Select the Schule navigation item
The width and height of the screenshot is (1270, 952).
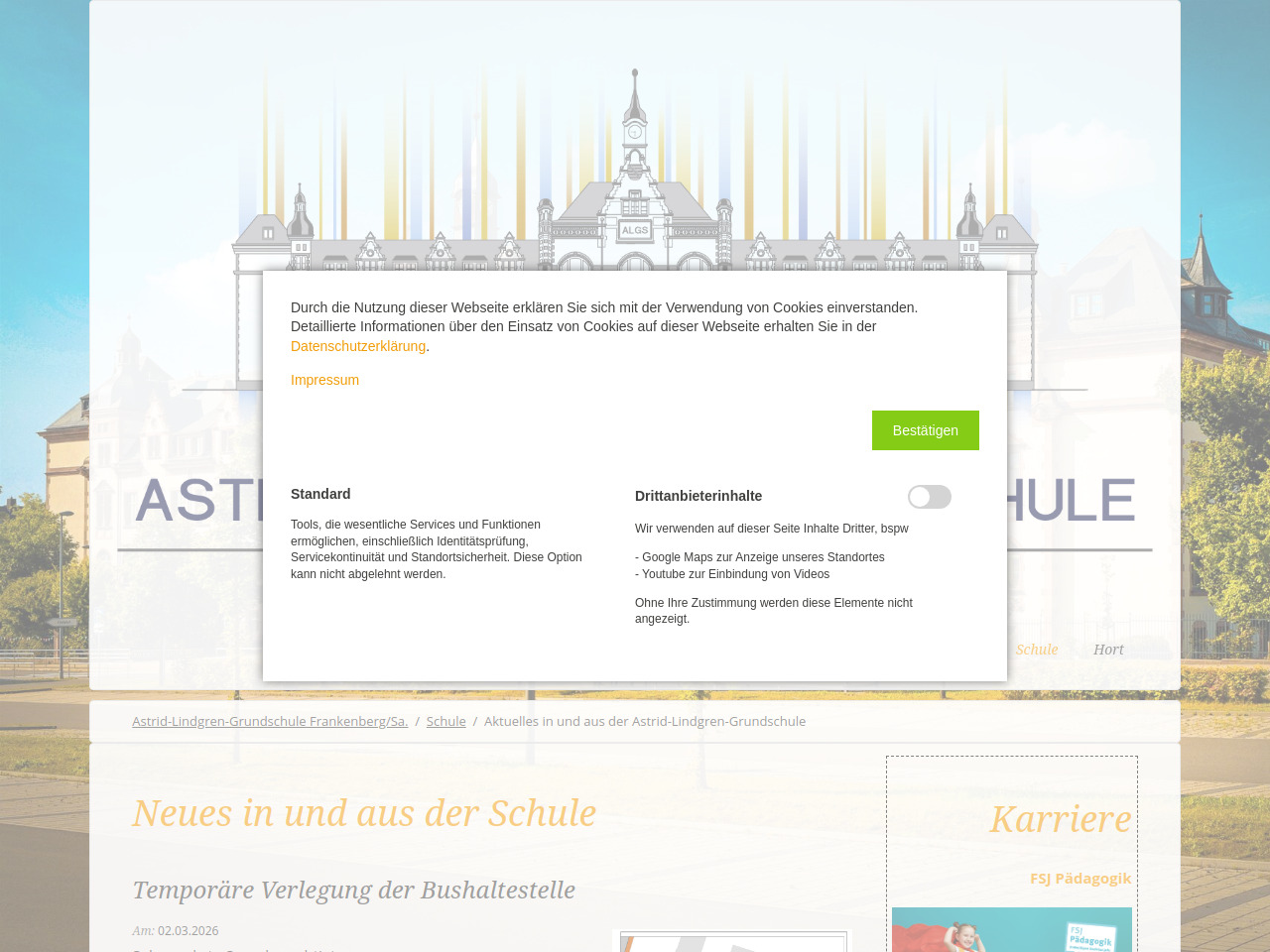pyautogui.click(x=1036, y=650)
